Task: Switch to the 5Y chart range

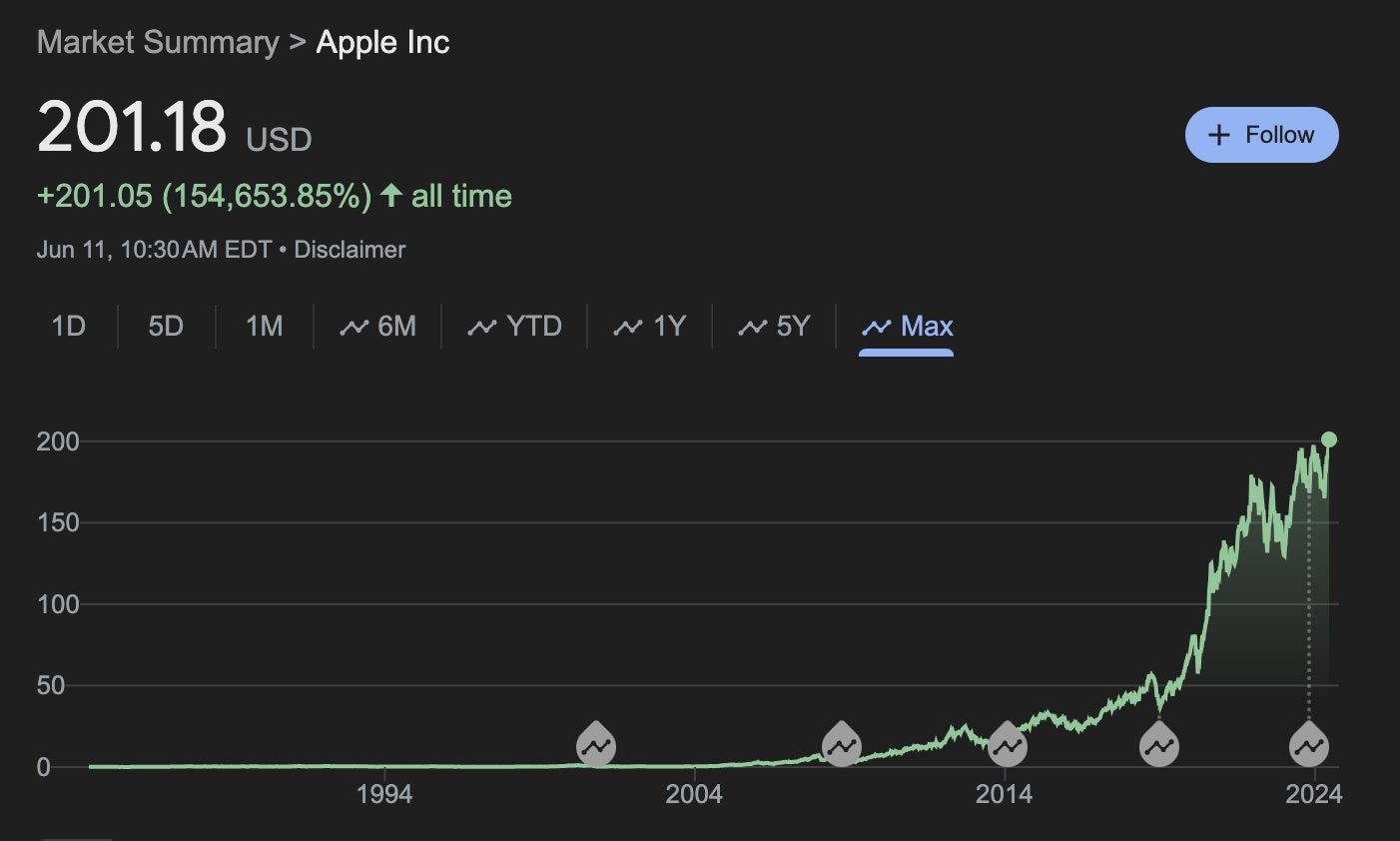Action: [x=774, y=327]
